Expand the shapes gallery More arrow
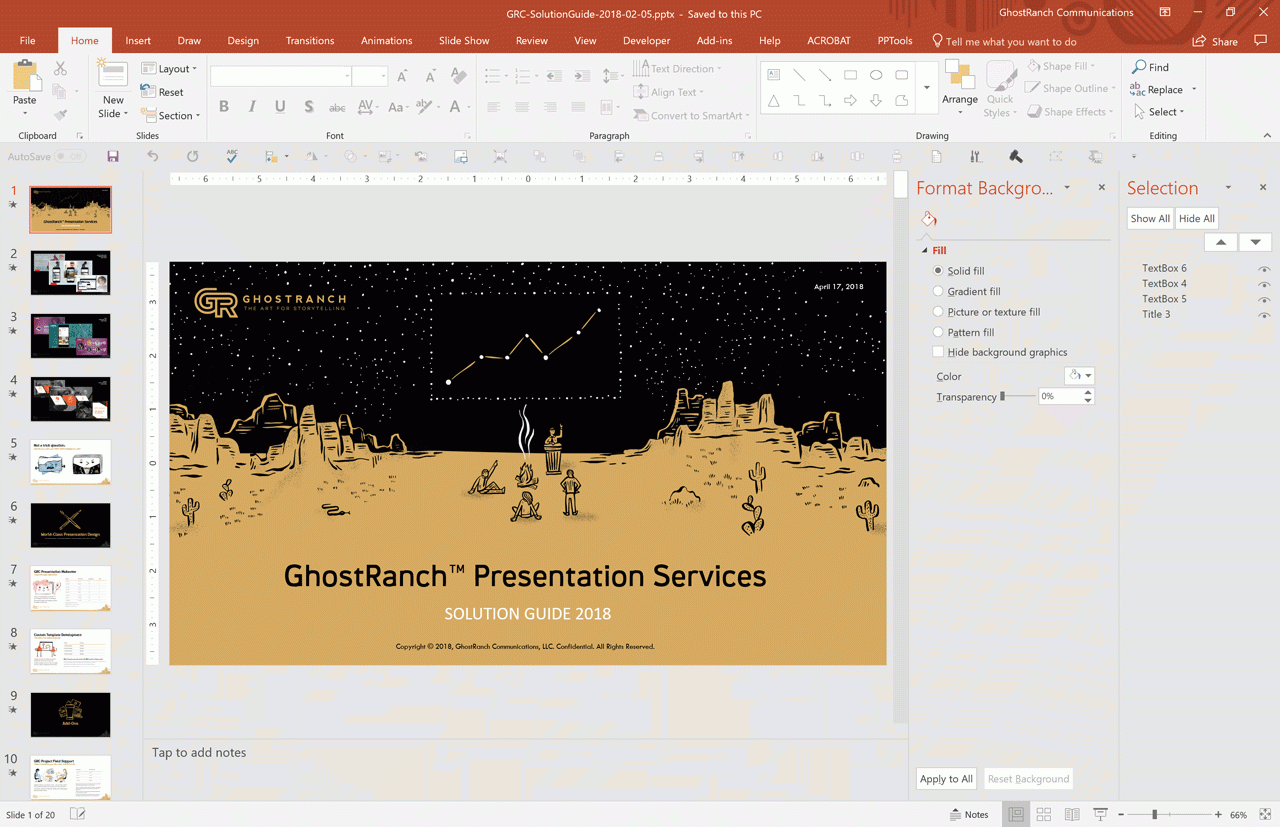Image resolution: width=1280 pixels, height=827 pixels. coord(926,87)
